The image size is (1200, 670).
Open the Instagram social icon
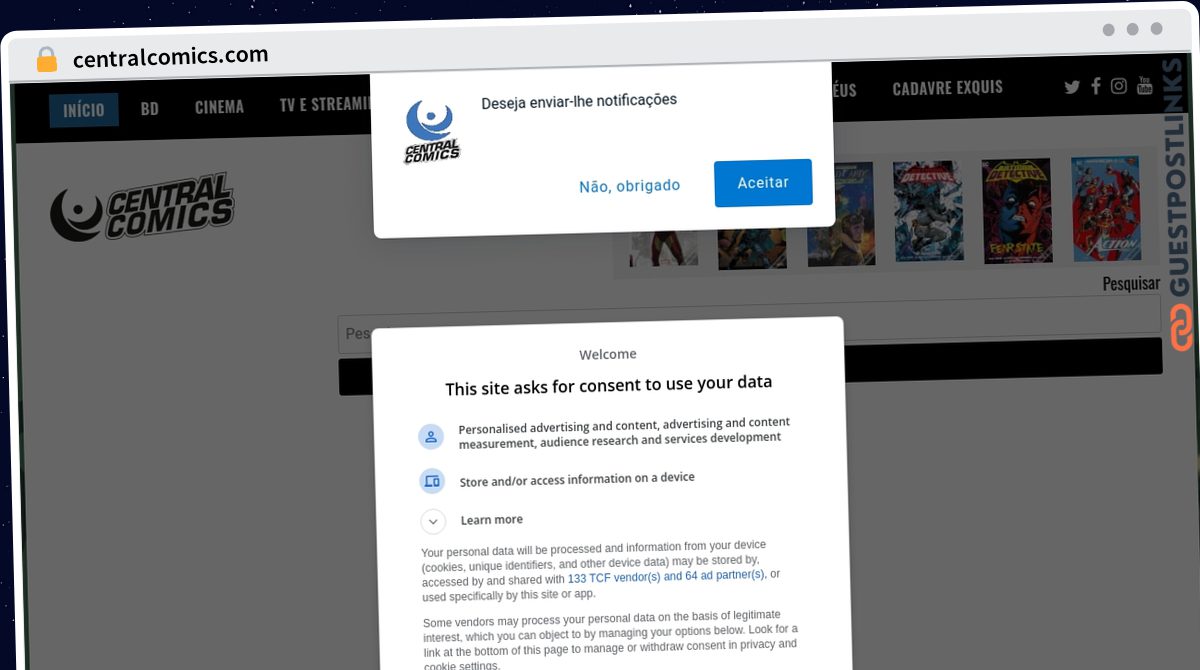[x=1119, y=86]
